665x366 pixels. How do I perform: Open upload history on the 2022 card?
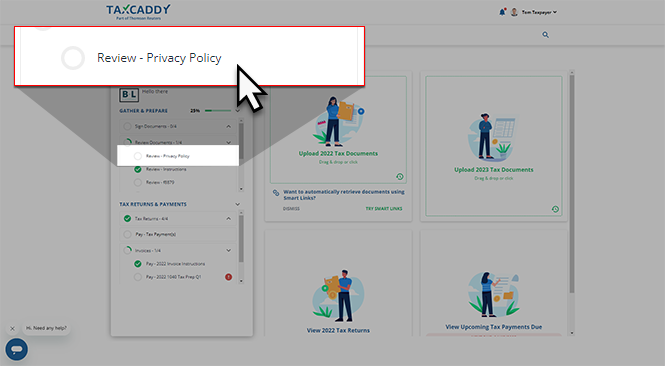tap(400, 176)
